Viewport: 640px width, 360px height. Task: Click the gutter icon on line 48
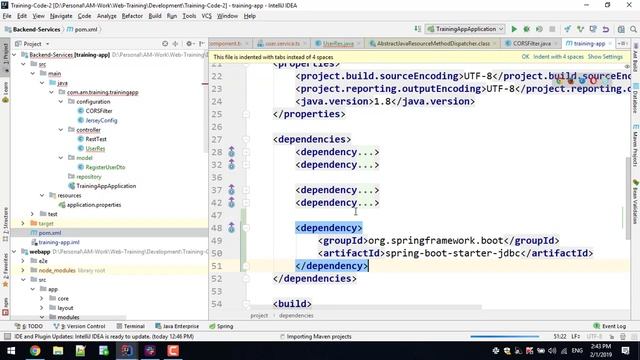[x=231, y=228]
